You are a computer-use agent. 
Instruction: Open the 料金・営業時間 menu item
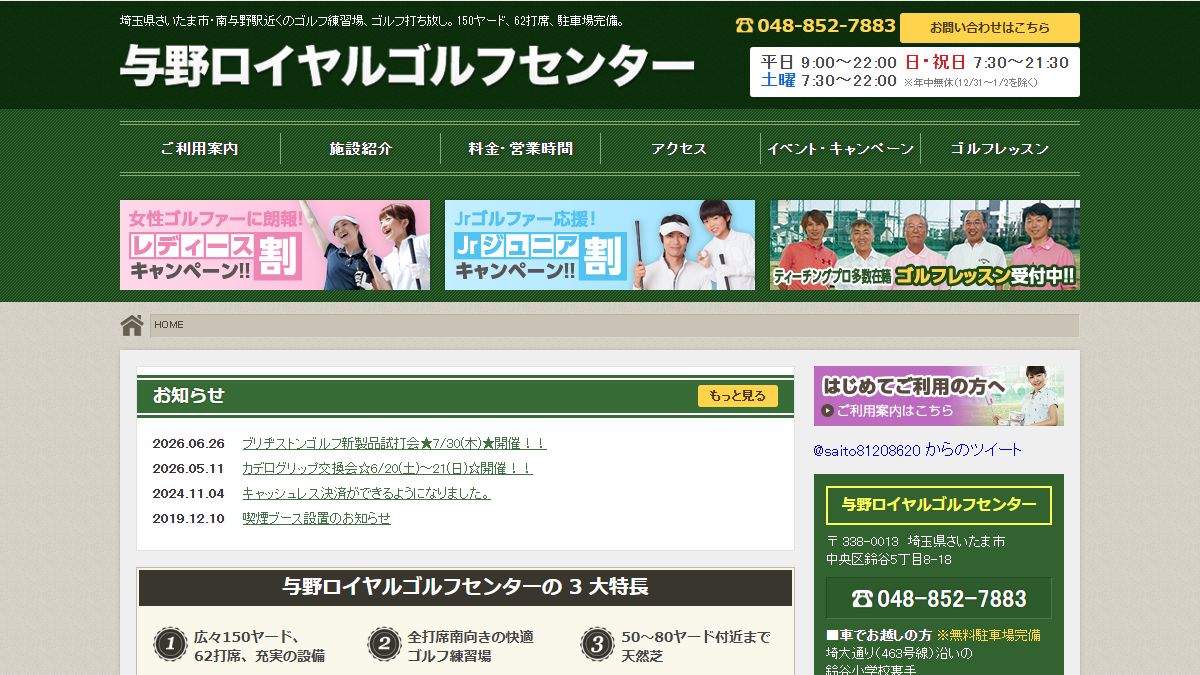point(520,149)
